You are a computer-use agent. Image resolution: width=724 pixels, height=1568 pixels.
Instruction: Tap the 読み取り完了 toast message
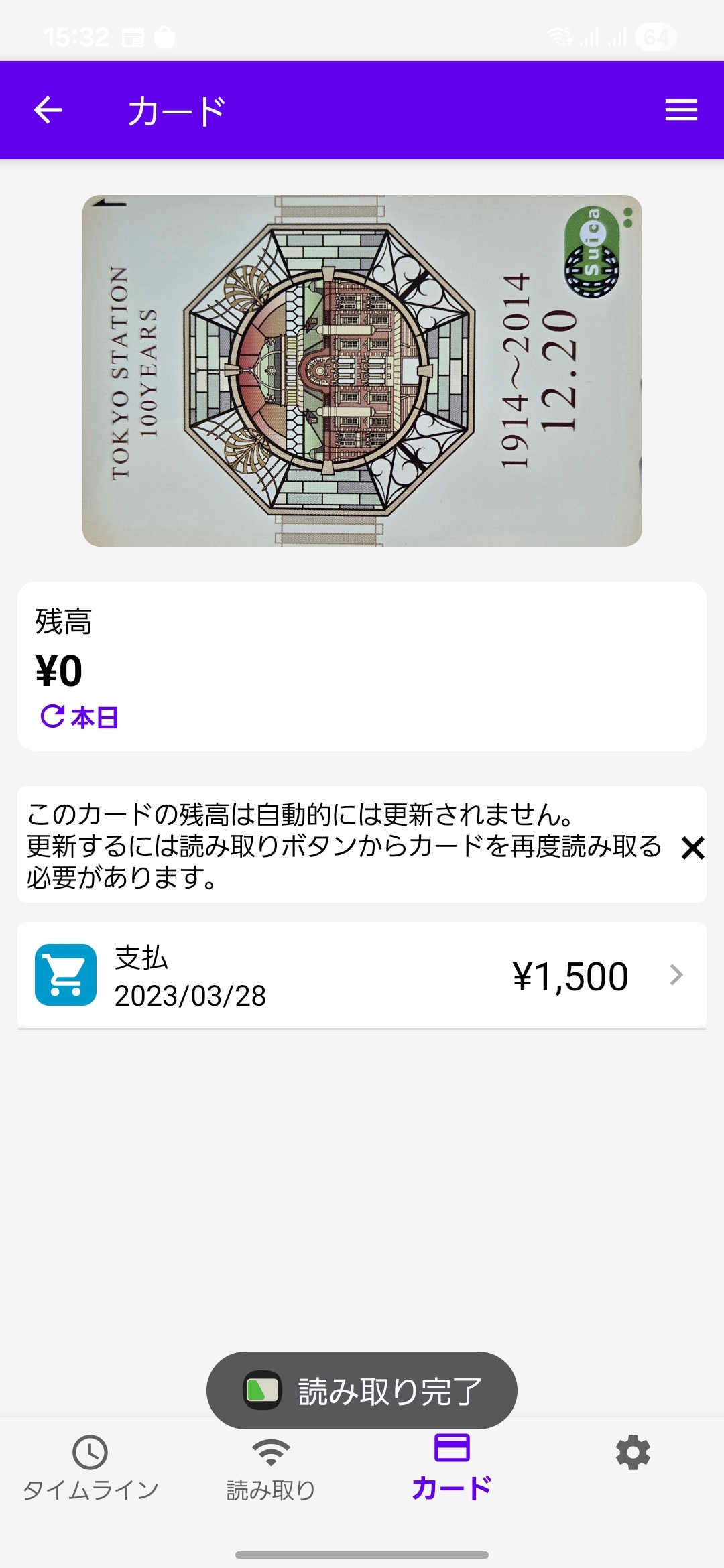click(362, 1390)
